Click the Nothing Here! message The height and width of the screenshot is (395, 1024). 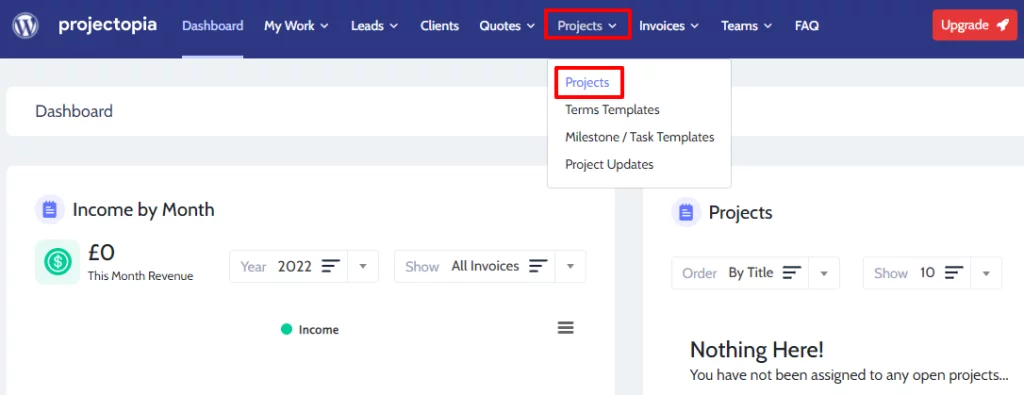[756, 350]
